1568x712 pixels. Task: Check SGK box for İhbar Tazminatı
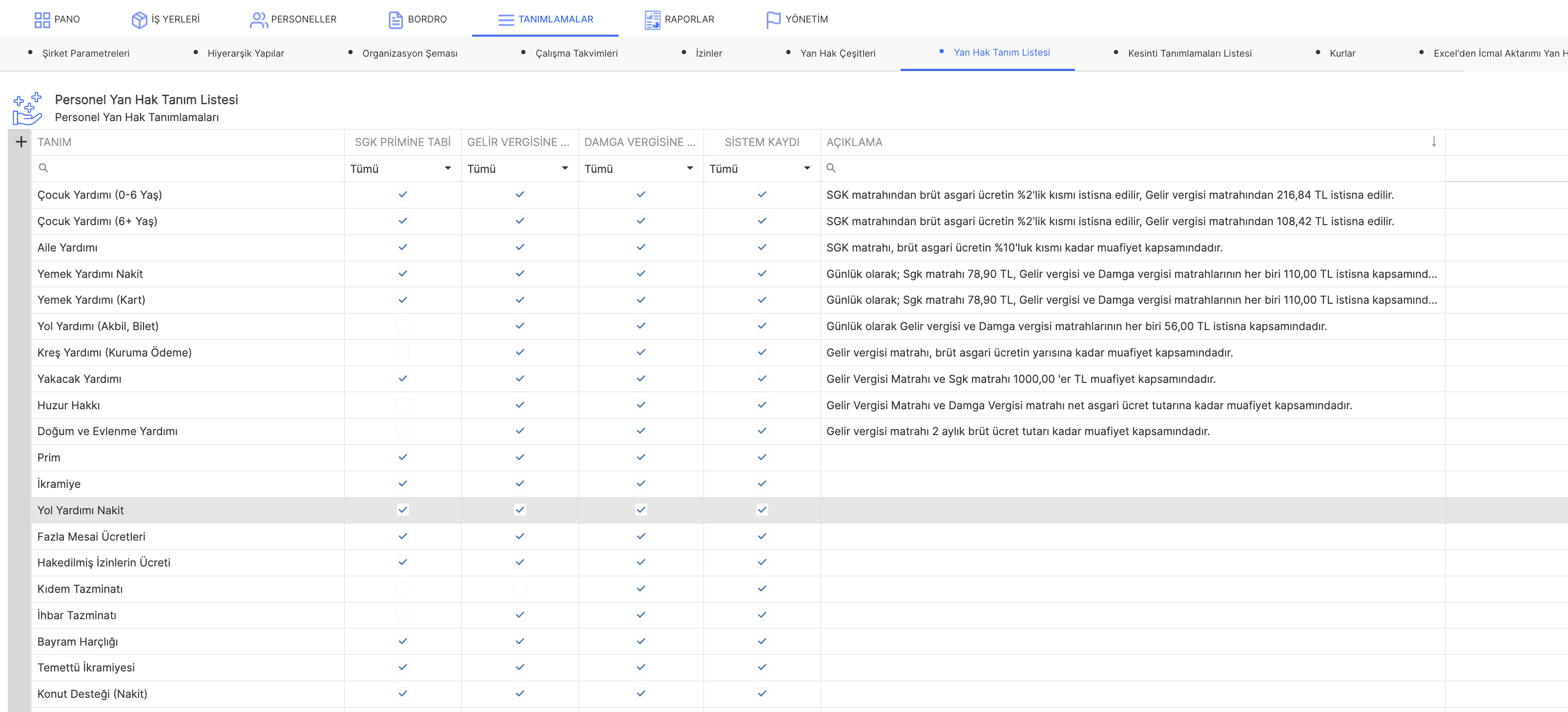click(x=402, y=614)
